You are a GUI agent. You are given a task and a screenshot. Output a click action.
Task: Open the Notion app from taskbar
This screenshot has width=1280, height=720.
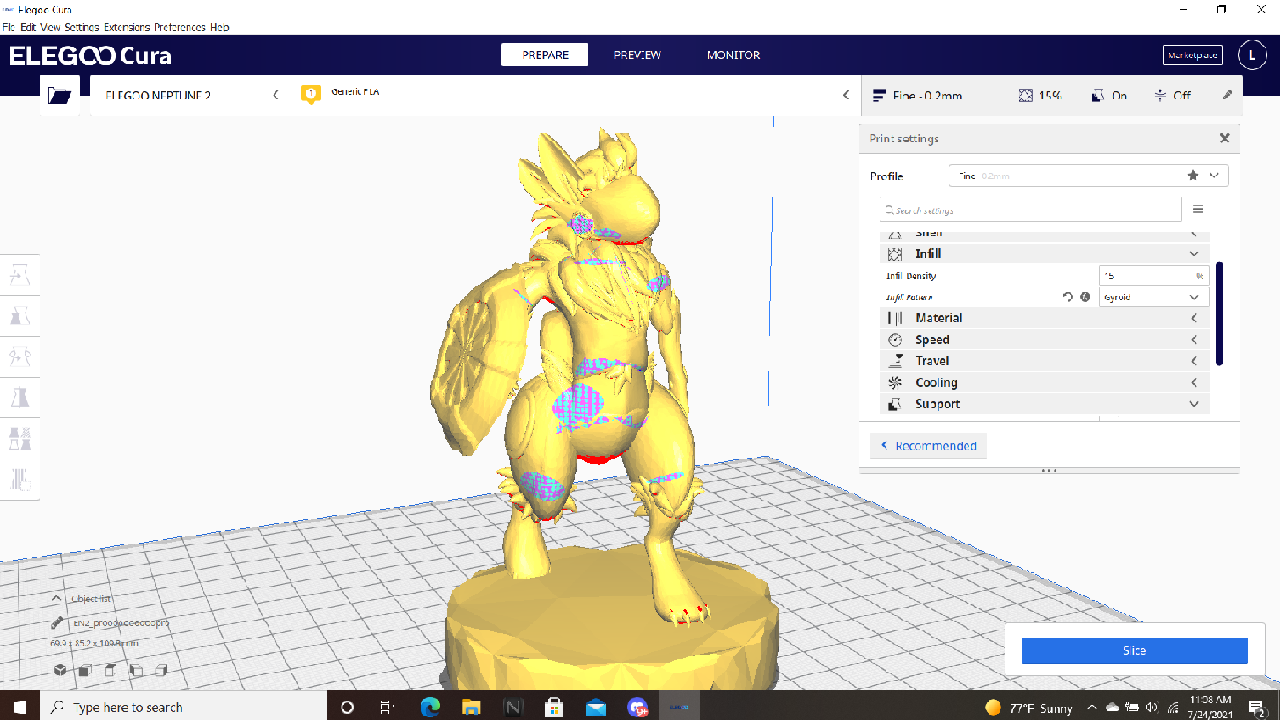click(x=513, y=707)
